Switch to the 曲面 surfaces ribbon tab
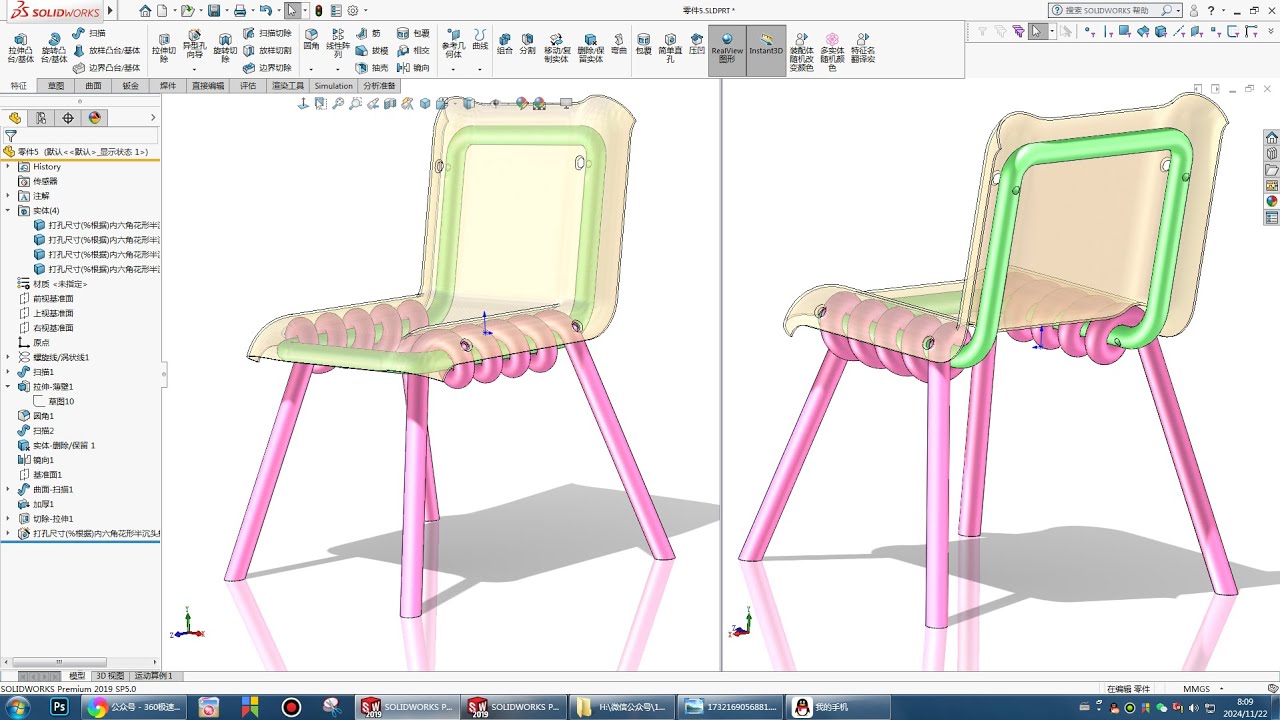Image resolution: width=1280 pixels, height=720 pixels. [93, 86]
